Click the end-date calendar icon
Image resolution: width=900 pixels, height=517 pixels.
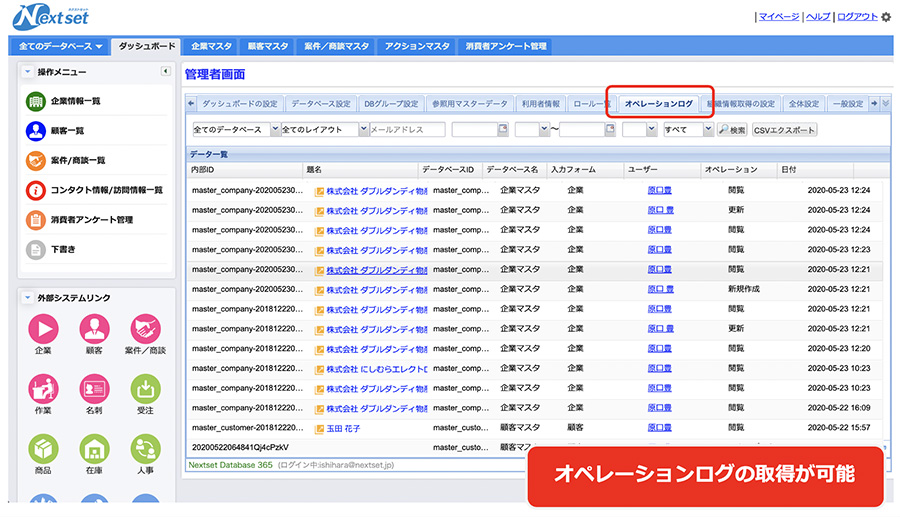pyautogui.click(x=610, y=129)
